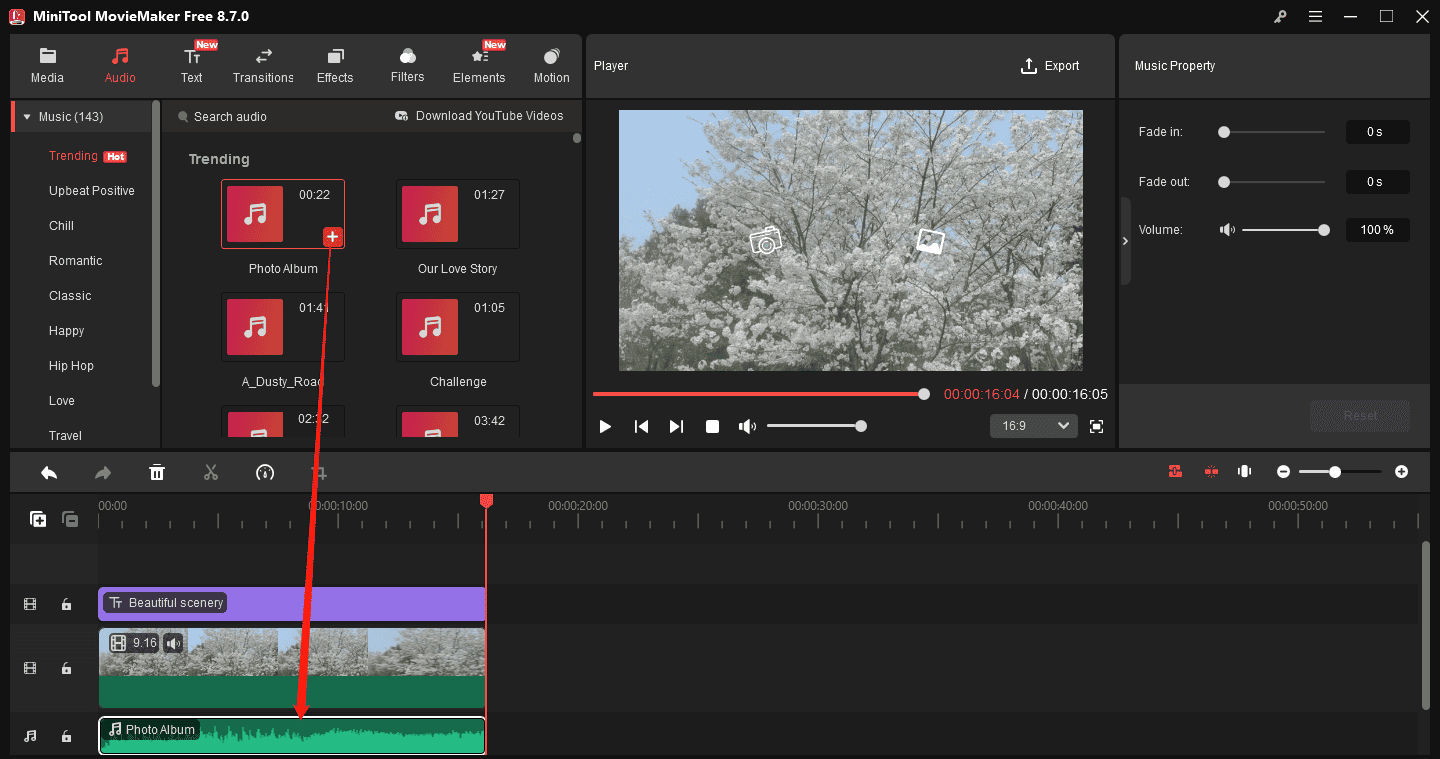This screenshot has width=1440, height=759.
Task: Select the Classic music category
Action: [x=70, y=296]
